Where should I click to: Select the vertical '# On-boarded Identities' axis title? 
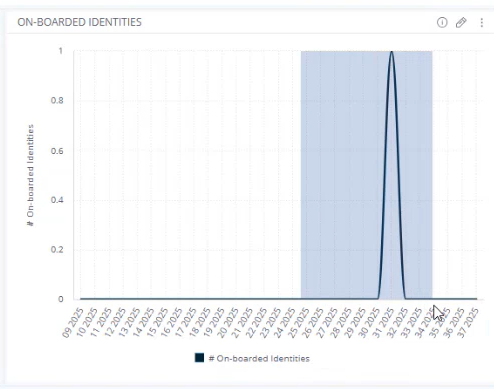pyautogui.click(x=30, y=175)
